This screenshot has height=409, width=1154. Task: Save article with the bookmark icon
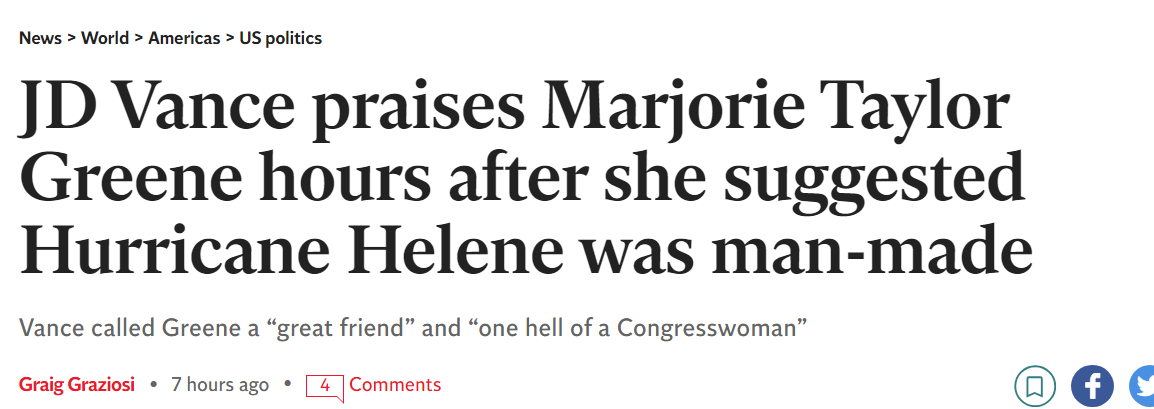[1035, 385]
